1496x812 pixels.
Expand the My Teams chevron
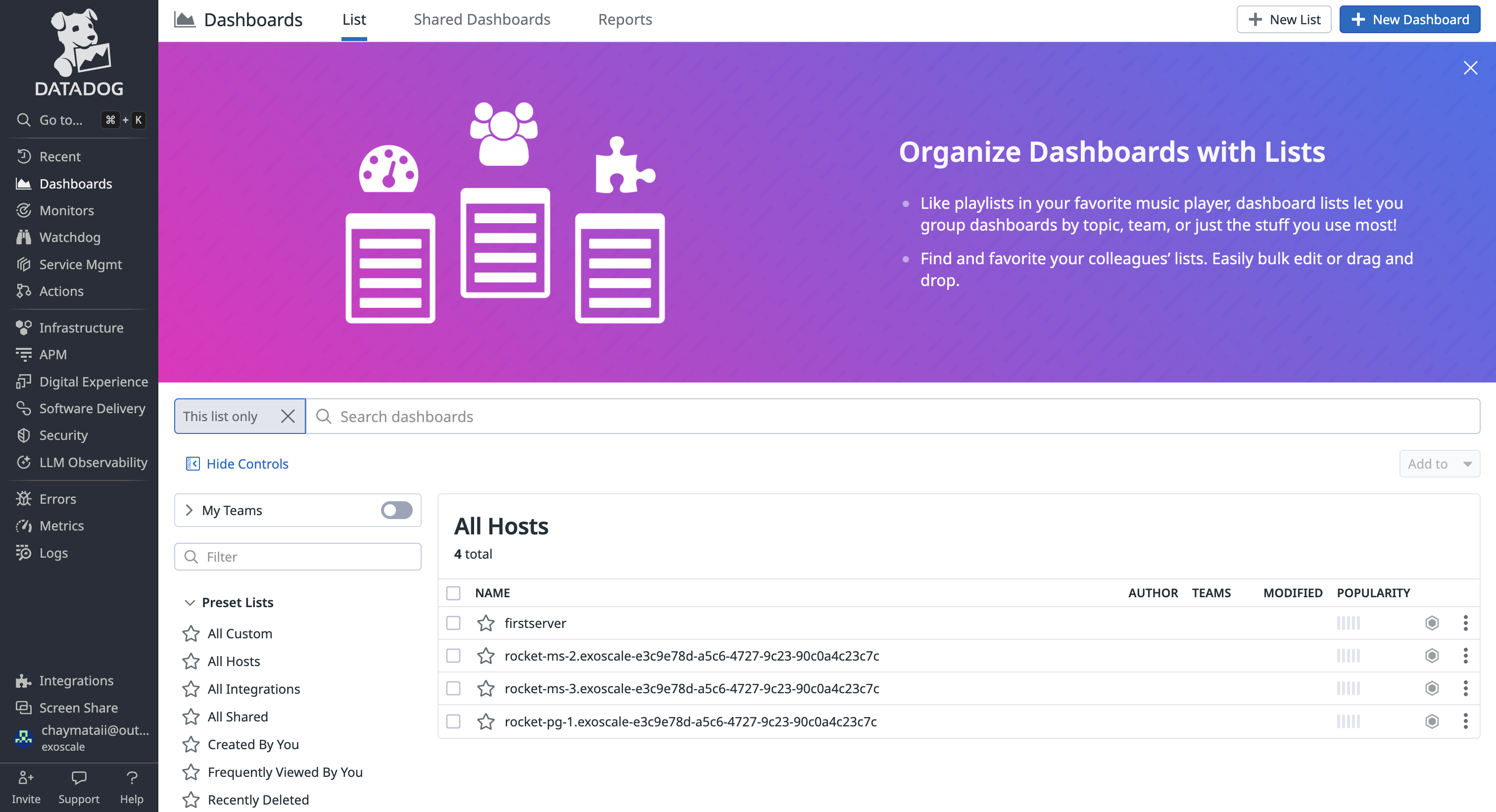pyautogui.click(x=189, y=510)
